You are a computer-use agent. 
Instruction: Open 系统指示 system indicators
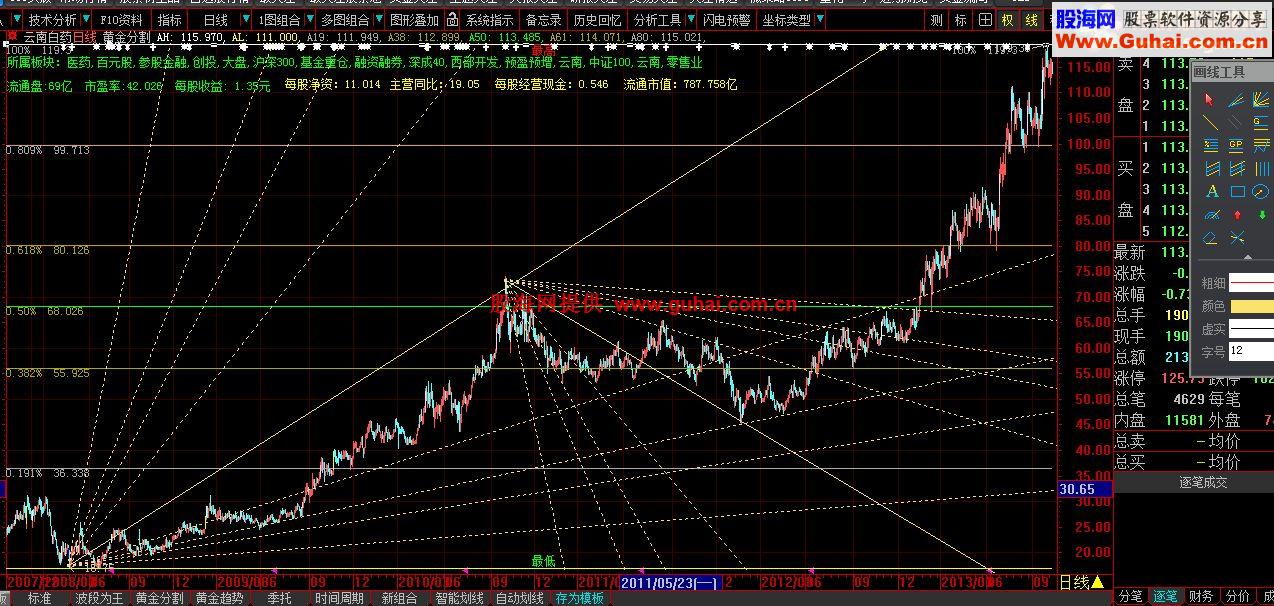(x=489, y=19)
